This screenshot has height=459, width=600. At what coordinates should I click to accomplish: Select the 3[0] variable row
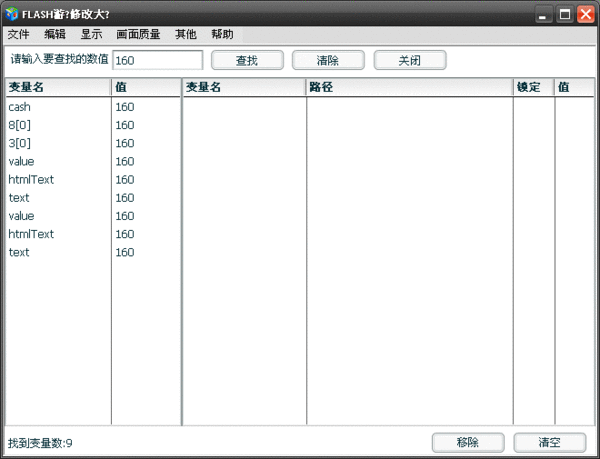(93, 143)
